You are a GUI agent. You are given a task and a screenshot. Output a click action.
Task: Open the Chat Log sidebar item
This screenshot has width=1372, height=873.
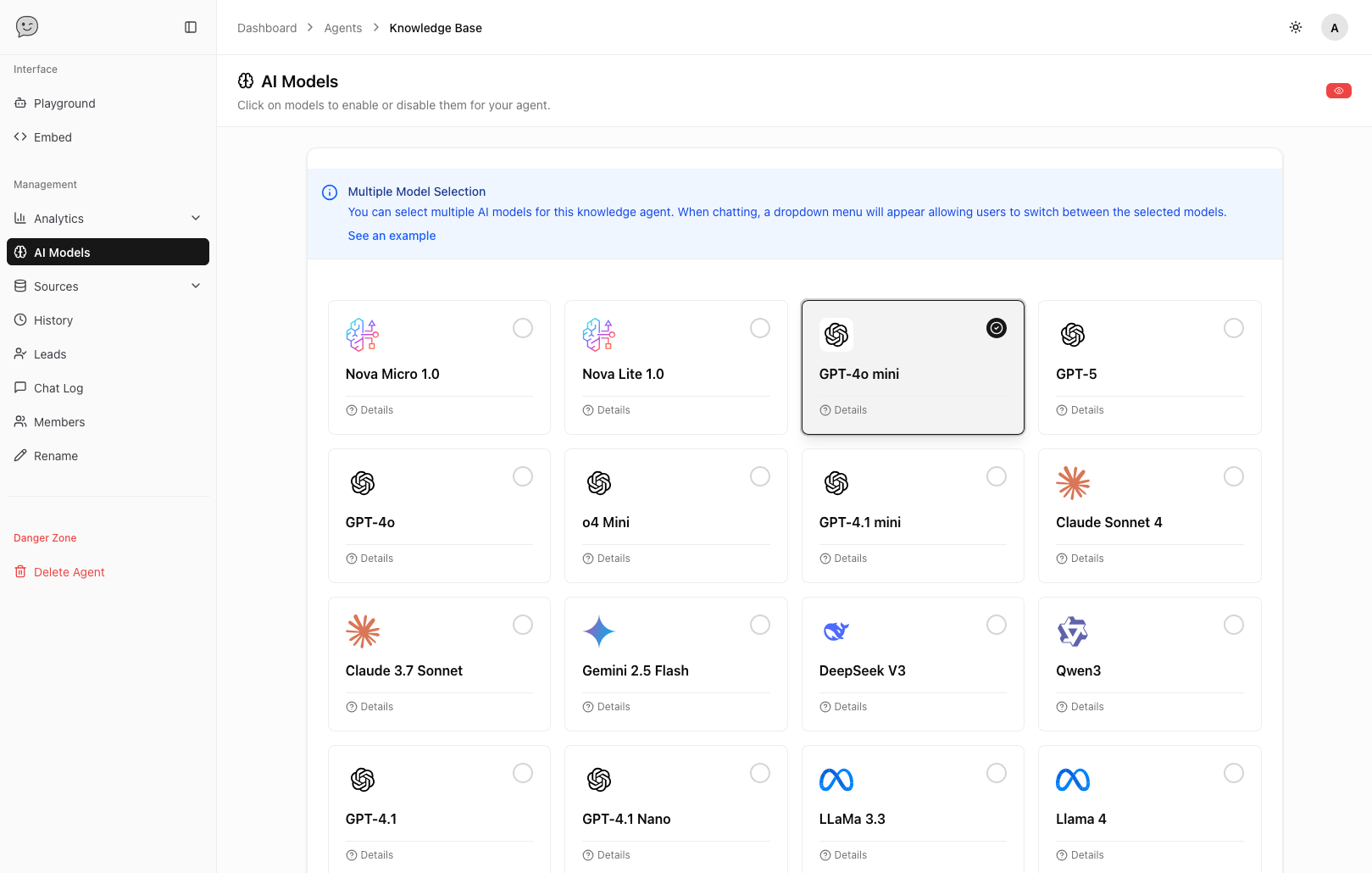pyautogui.click(x=58, y=388)
